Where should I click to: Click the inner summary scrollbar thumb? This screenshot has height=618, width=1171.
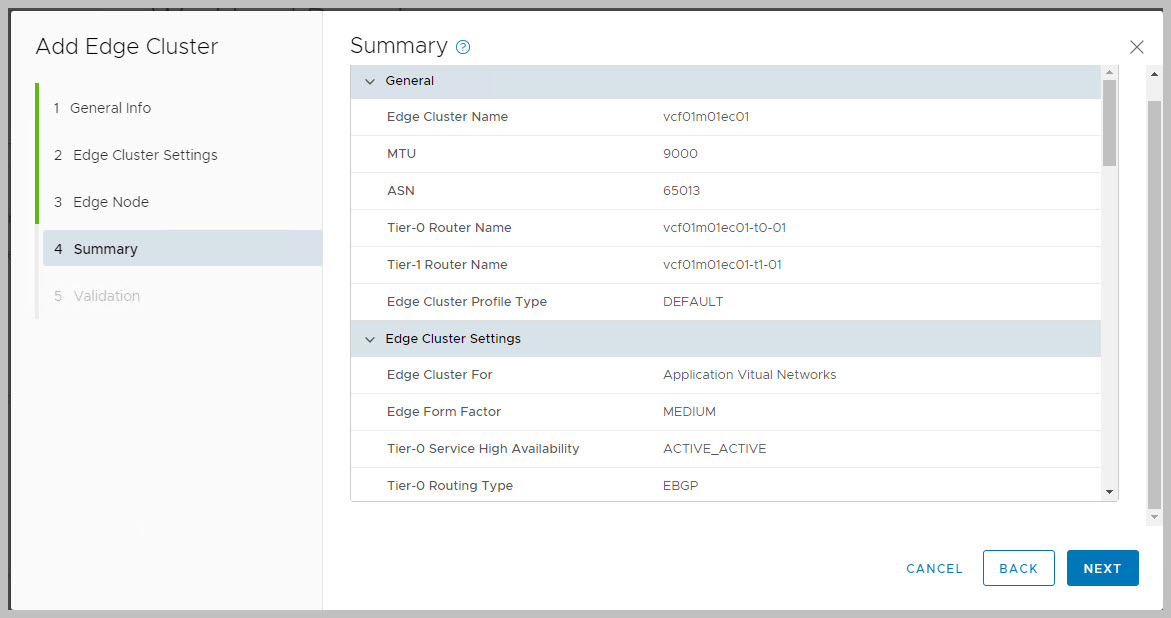1109,122
